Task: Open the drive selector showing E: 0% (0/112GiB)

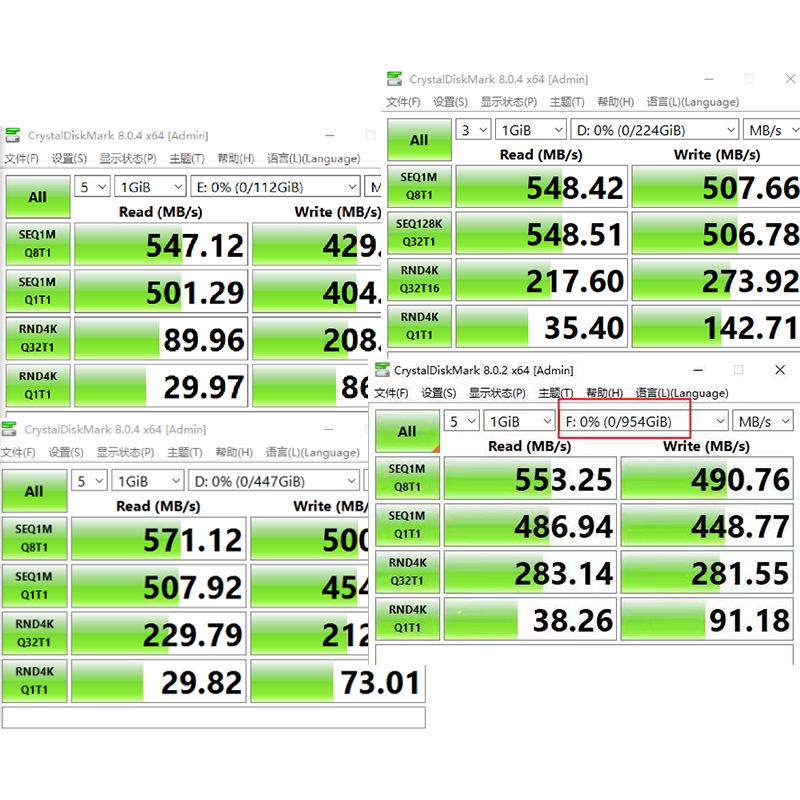Action: (x=276, y=187)
